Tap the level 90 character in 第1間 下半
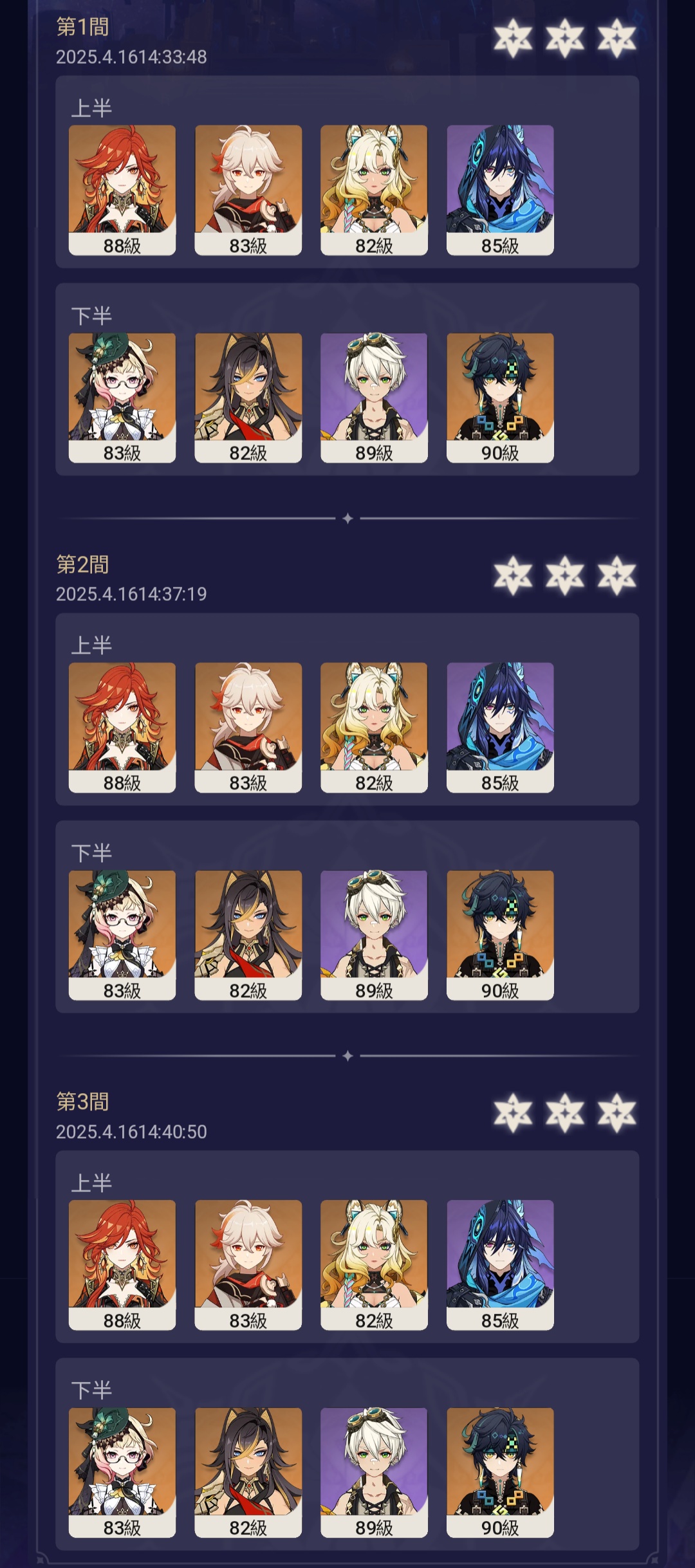The image size is (695, 1568). point(500,398)
